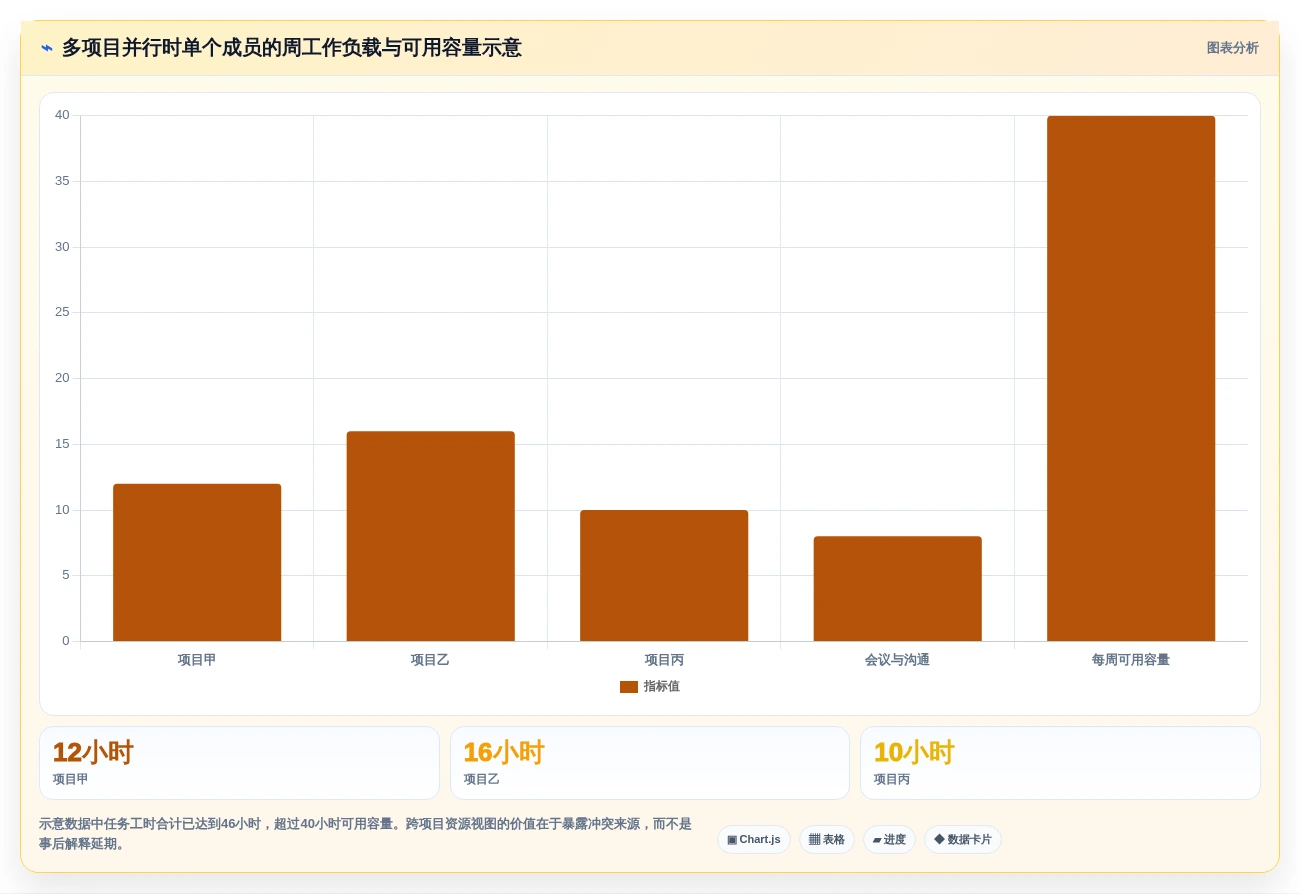
Task: Click the 进度 tag chip
Action: point(889,840)
